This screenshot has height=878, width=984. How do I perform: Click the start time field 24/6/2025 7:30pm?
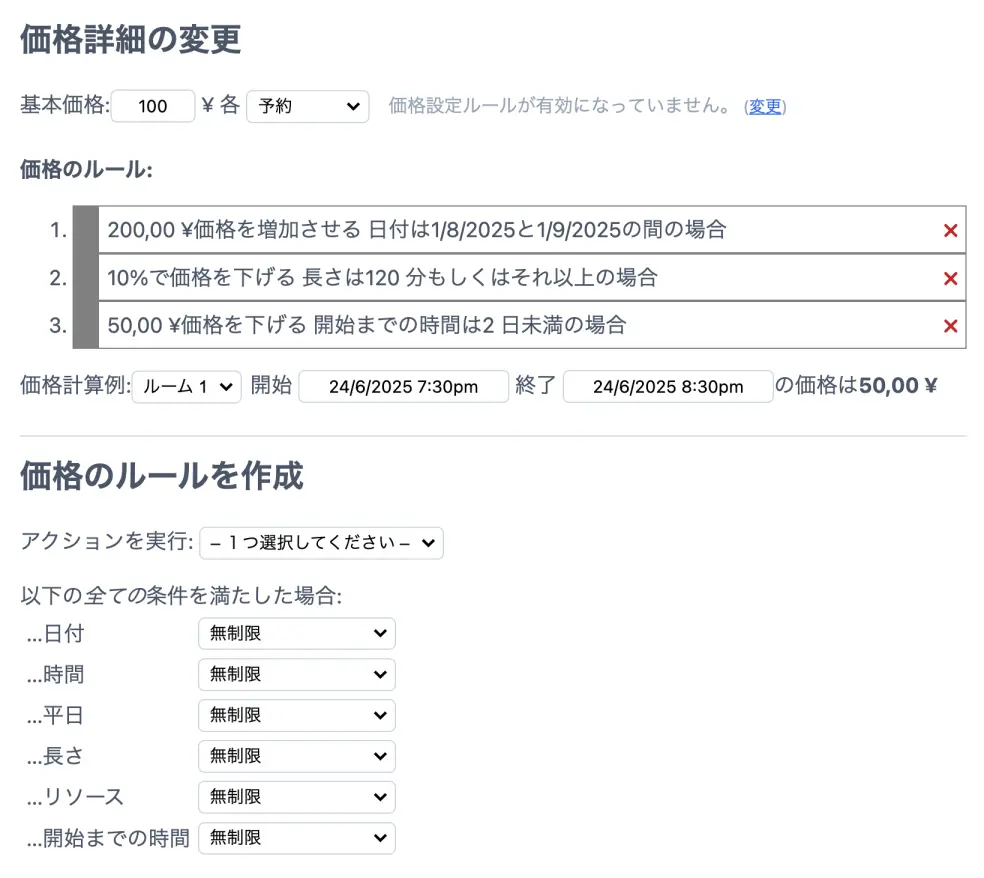(x=404, y=387)
